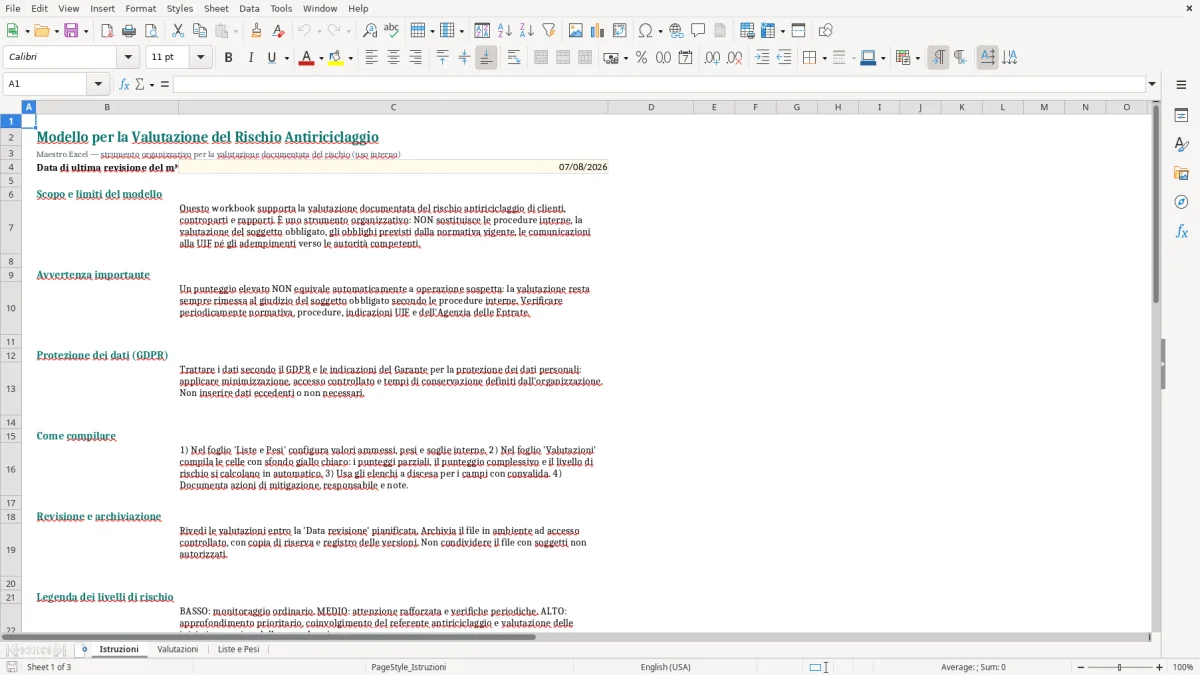Open the font size dropdown
1200x675 pixels.
[200, 58]
